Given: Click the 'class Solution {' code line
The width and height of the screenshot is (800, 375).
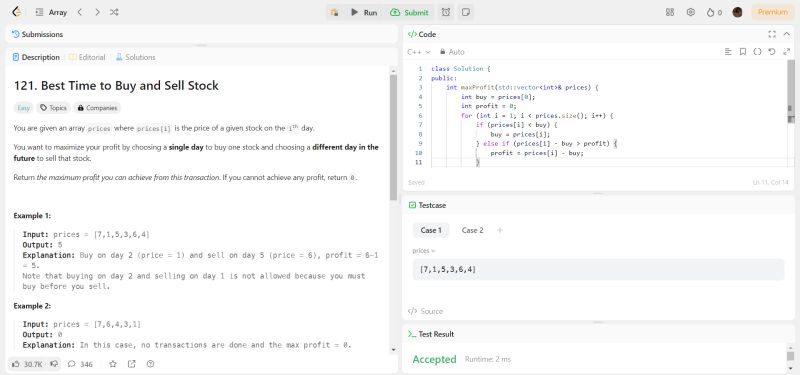Looking at the screenshot, I should pos(460,68).
